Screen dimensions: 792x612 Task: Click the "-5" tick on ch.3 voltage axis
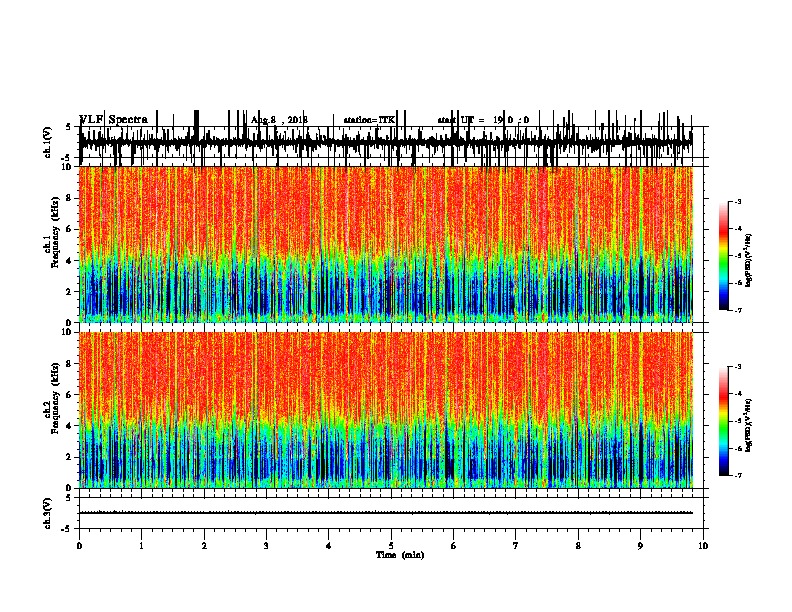(x=67, y=529)
